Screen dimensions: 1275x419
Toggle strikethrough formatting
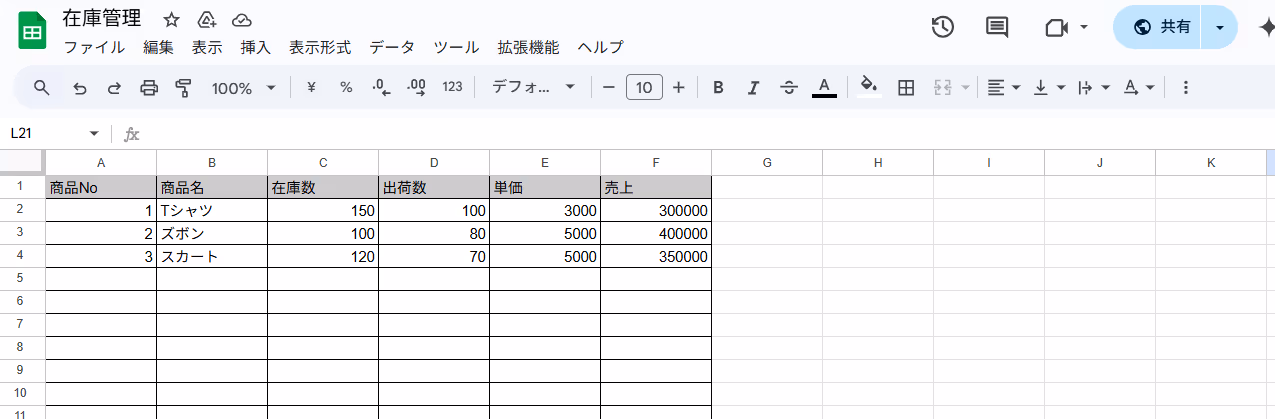click(789, 88)
